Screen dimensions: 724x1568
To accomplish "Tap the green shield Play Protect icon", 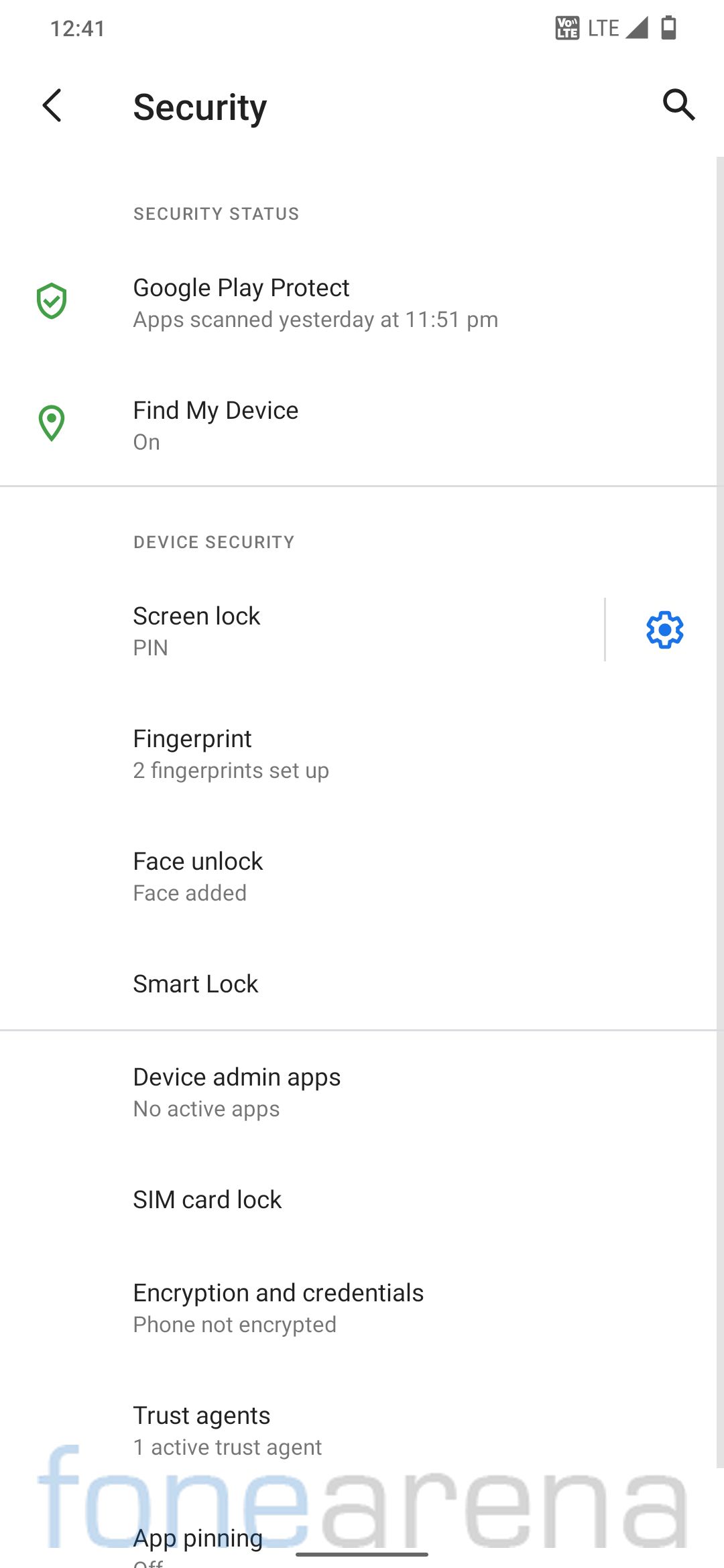I will point(52,301).
